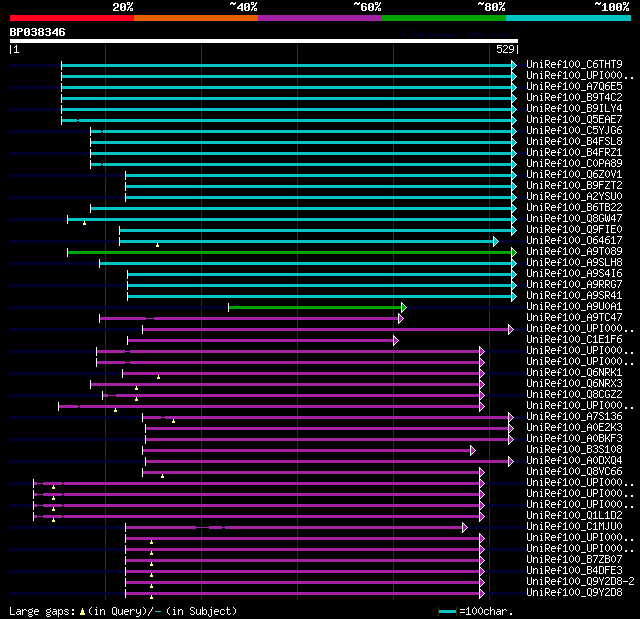Image resolution: width=640 pixels, height=619 pixels.
Task: Select the UniRef100_Q9Y2D8 label in last row
Action: coord(574,592)
